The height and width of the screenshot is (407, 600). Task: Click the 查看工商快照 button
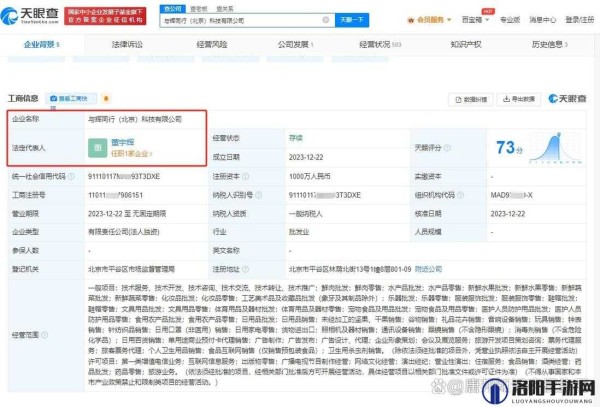pyautogui.click(x=71, y=99)
